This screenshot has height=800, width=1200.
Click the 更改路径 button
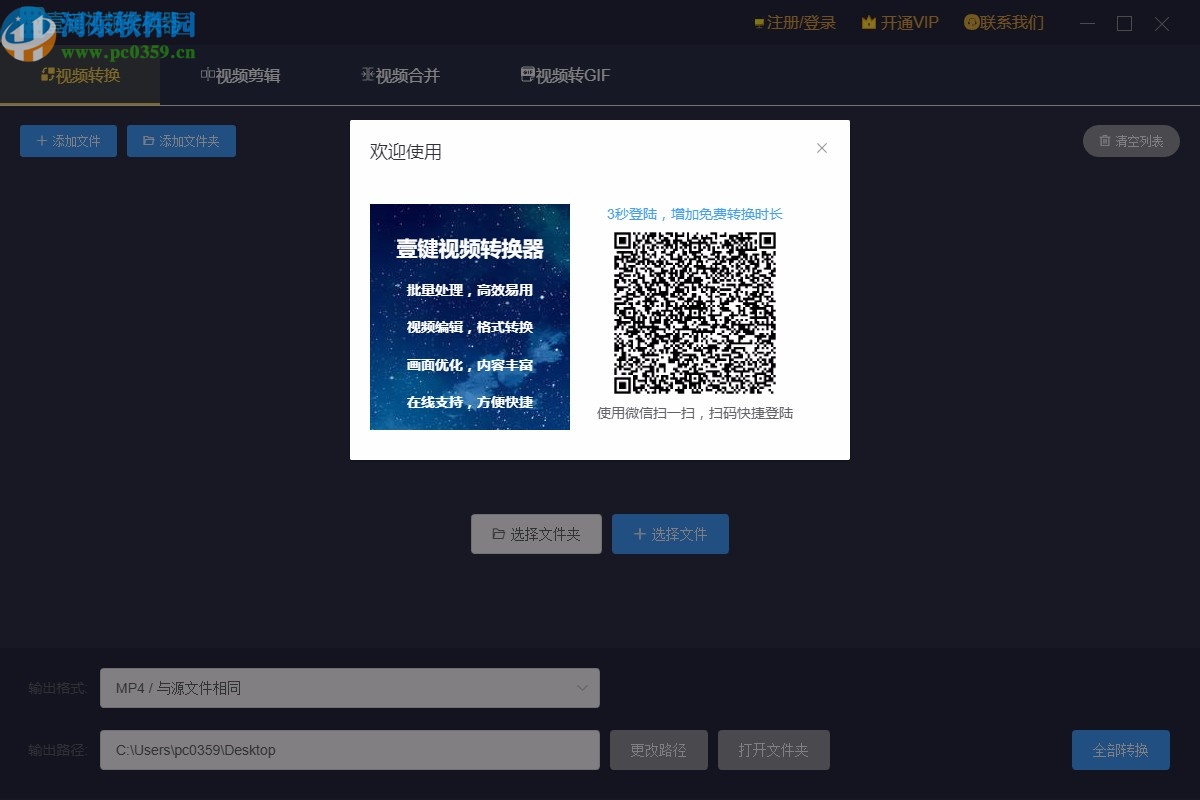[659, 750]
